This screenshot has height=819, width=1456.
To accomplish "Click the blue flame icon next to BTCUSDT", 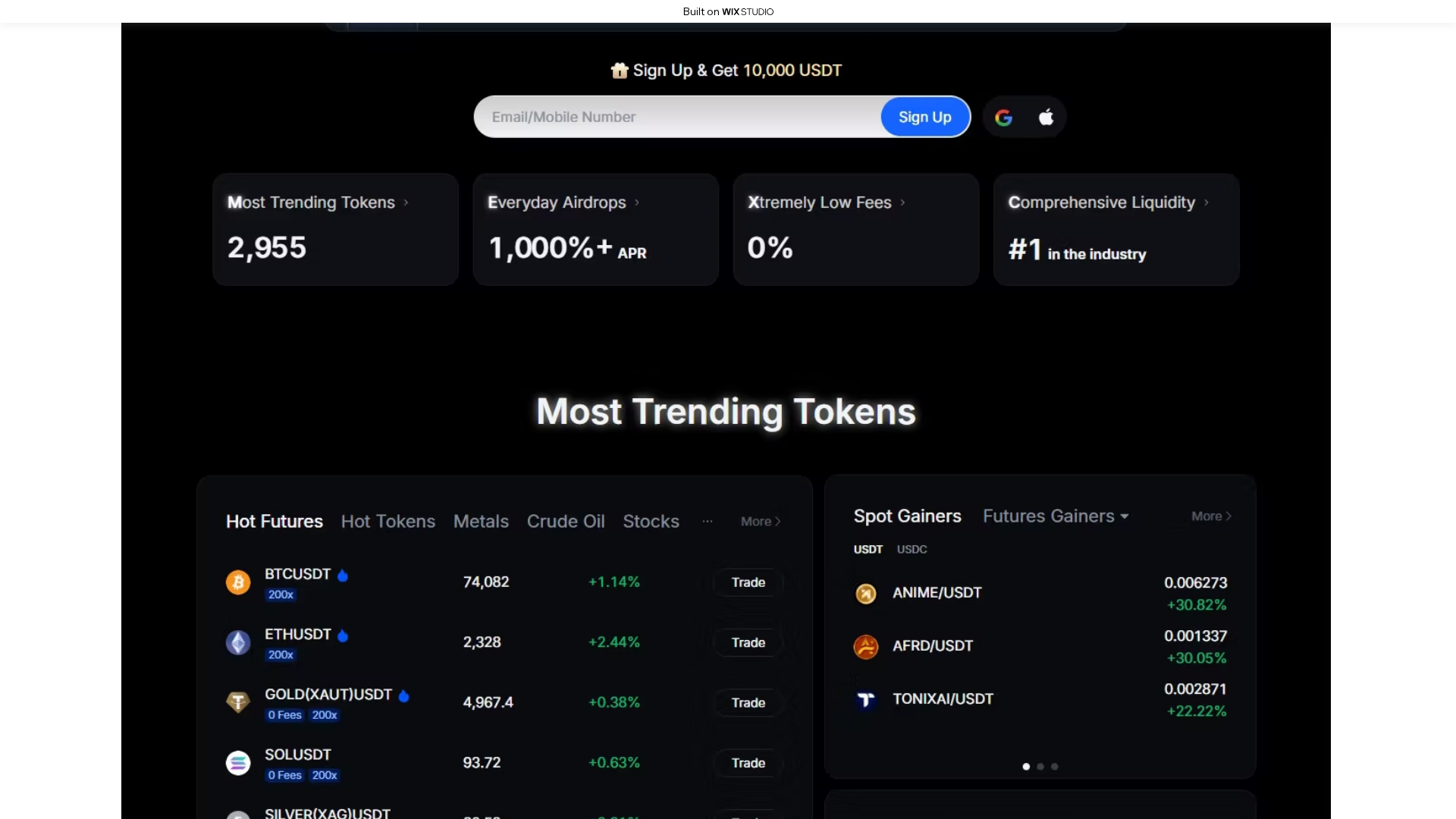I will [343, 576].
